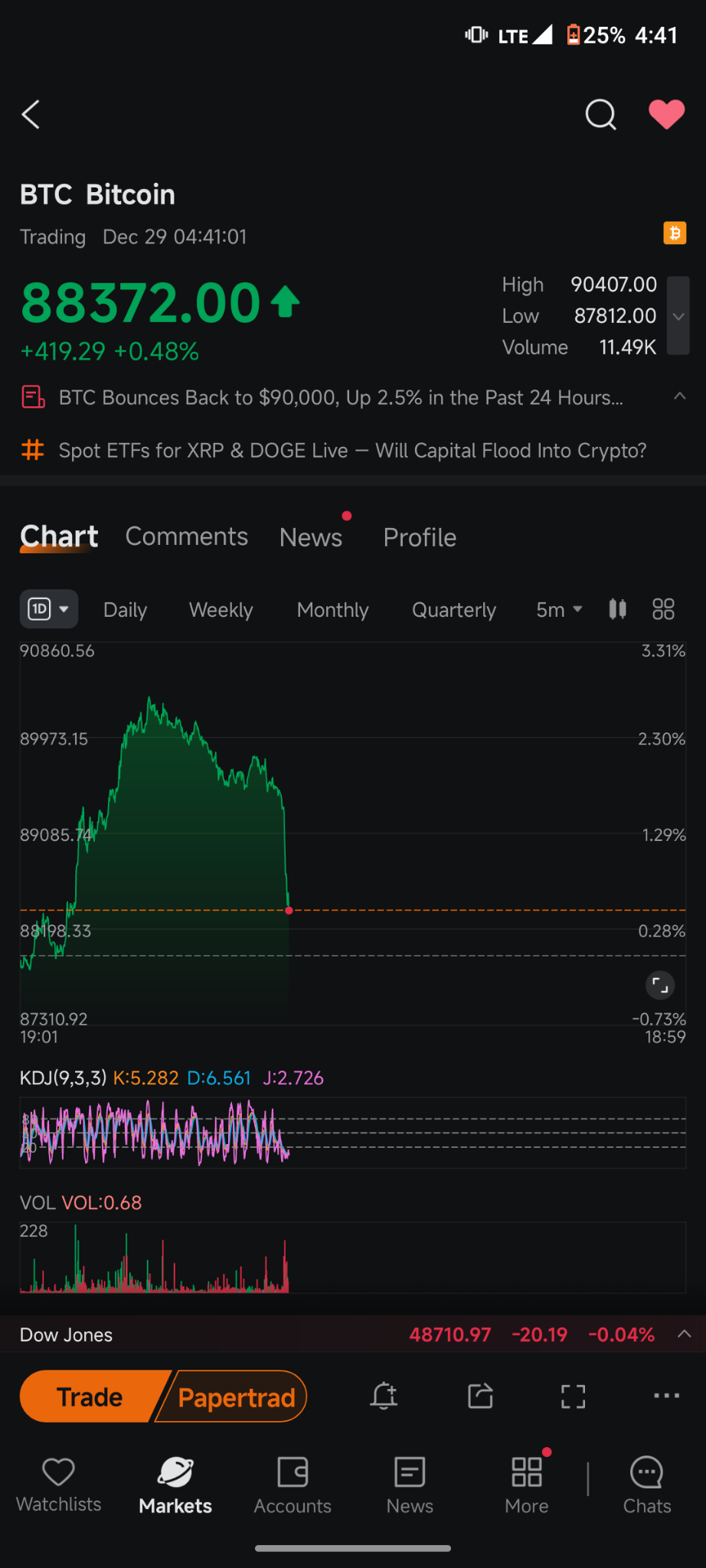This screenshot has height=1568, width=706.
Task: Open more options with the three-dot icon
Action: [x=666, y=1396]
